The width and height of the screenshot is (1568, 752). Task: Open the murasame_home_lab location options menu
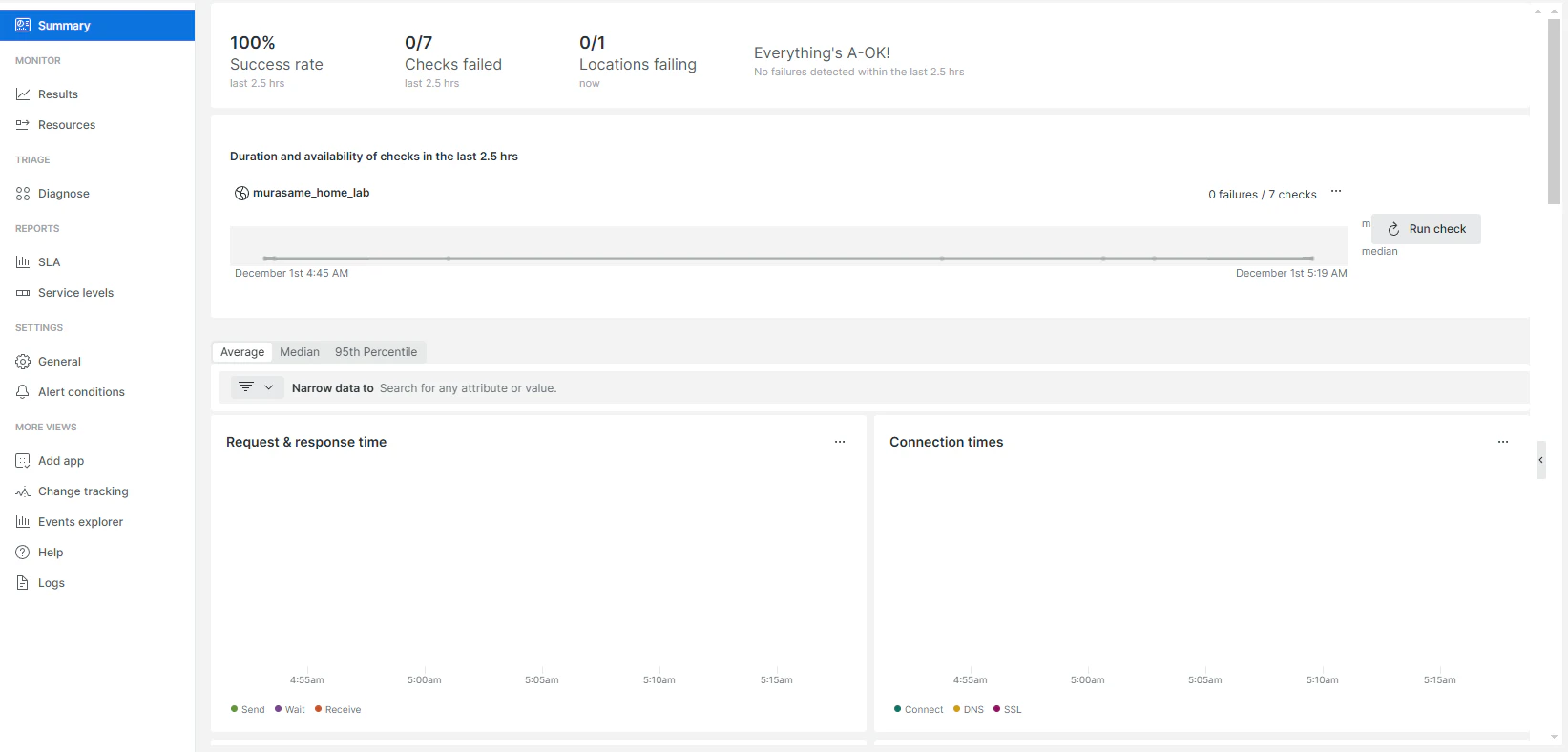pyautogui.click(x=1336, y=192)
